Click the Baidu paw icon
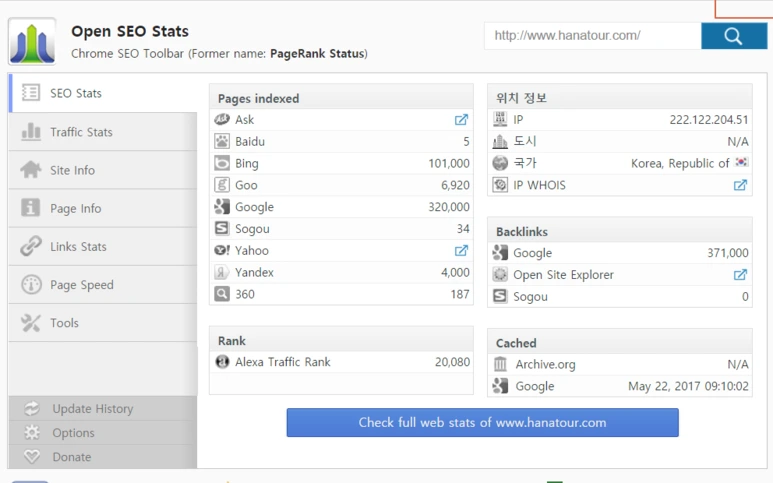This screenshot has width=773, height=483. click(222, 141)
